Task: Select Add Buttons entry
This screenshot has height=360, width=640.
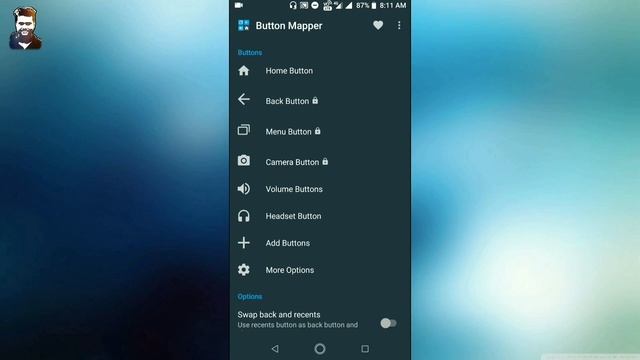Action: point(320,243)
